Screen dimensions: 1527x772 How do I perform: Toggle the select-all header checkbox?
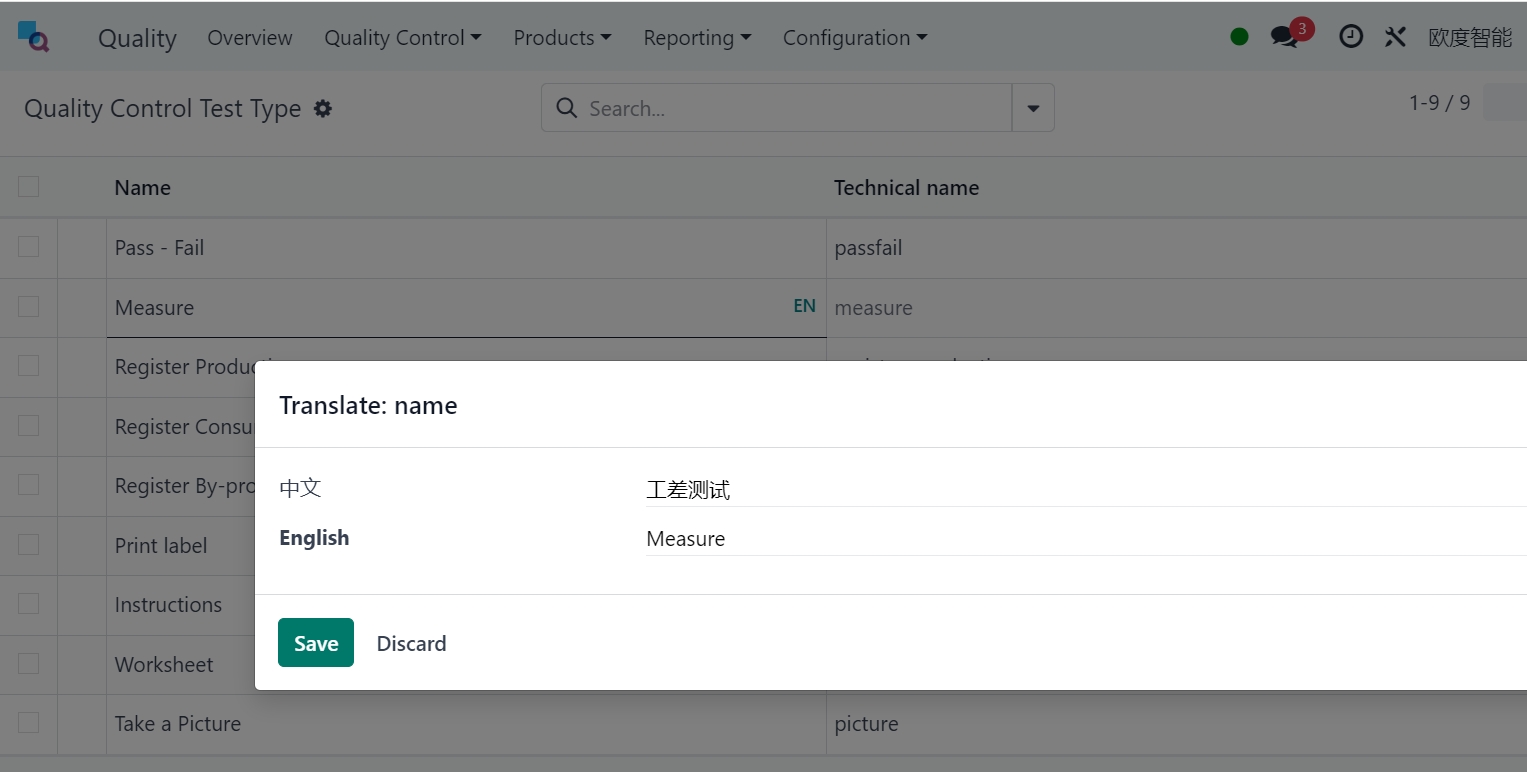pos(28,187)
